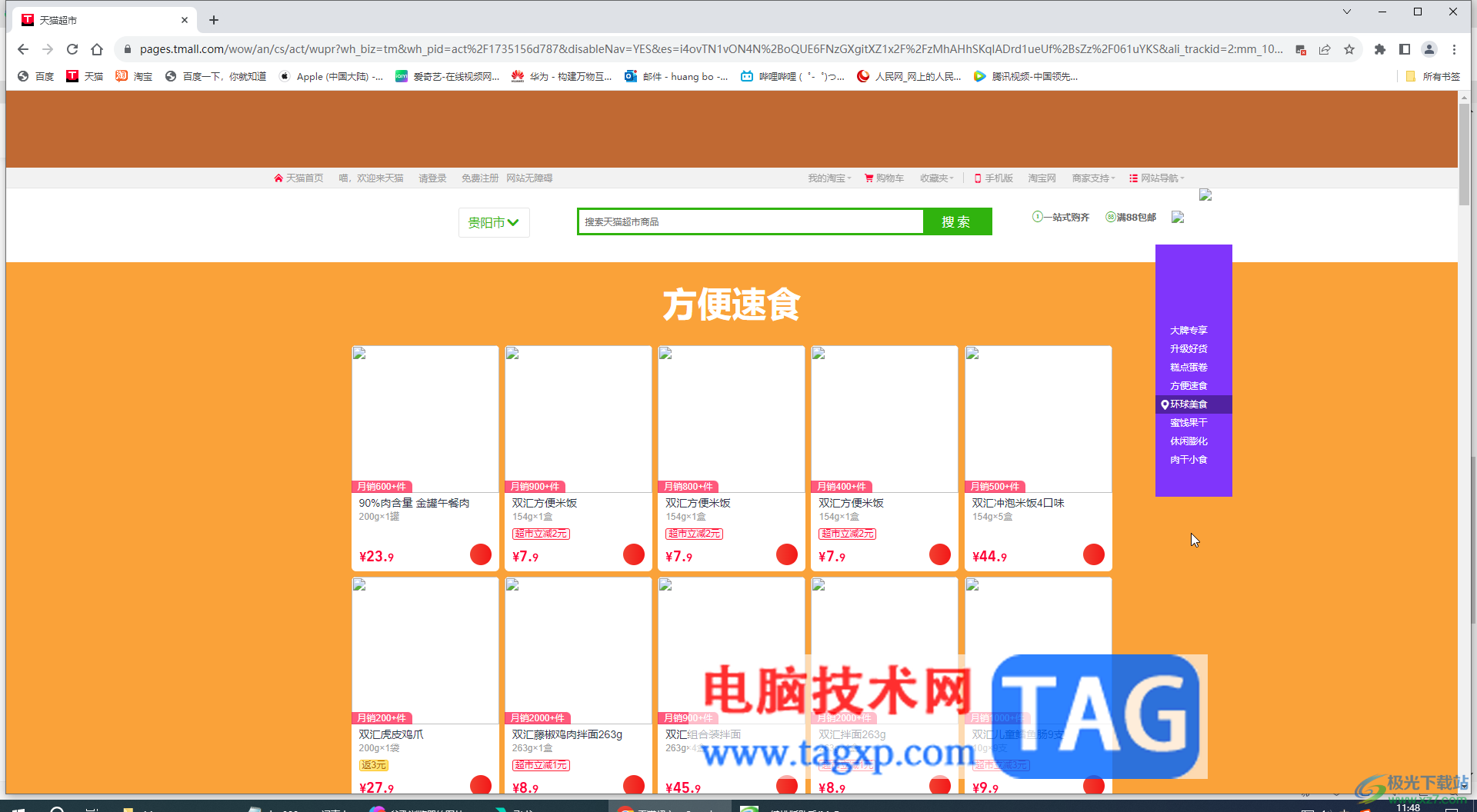Viewport: 1477px width, 812px height.
Task: Click the 请登录 login link
Action: coord(432,178)
